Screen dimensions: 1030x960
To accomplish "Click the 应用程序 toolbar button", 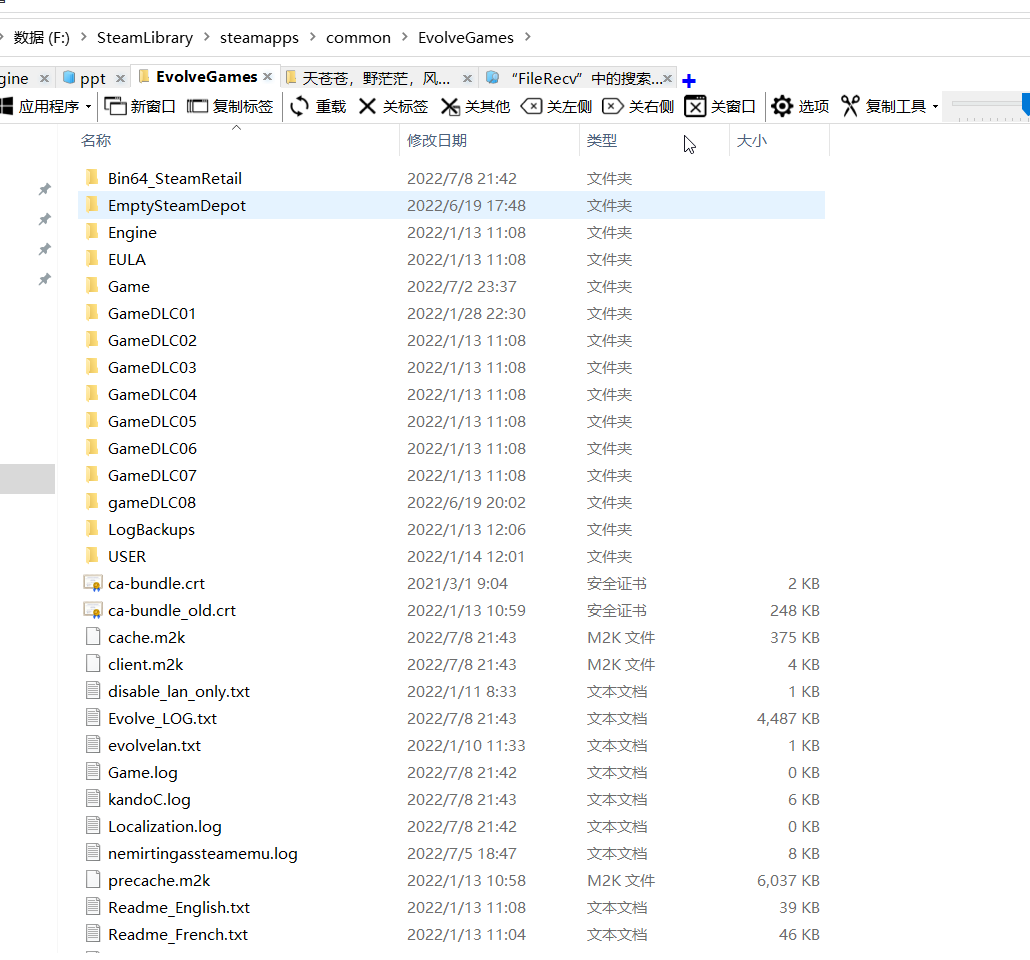I will 41,106.
